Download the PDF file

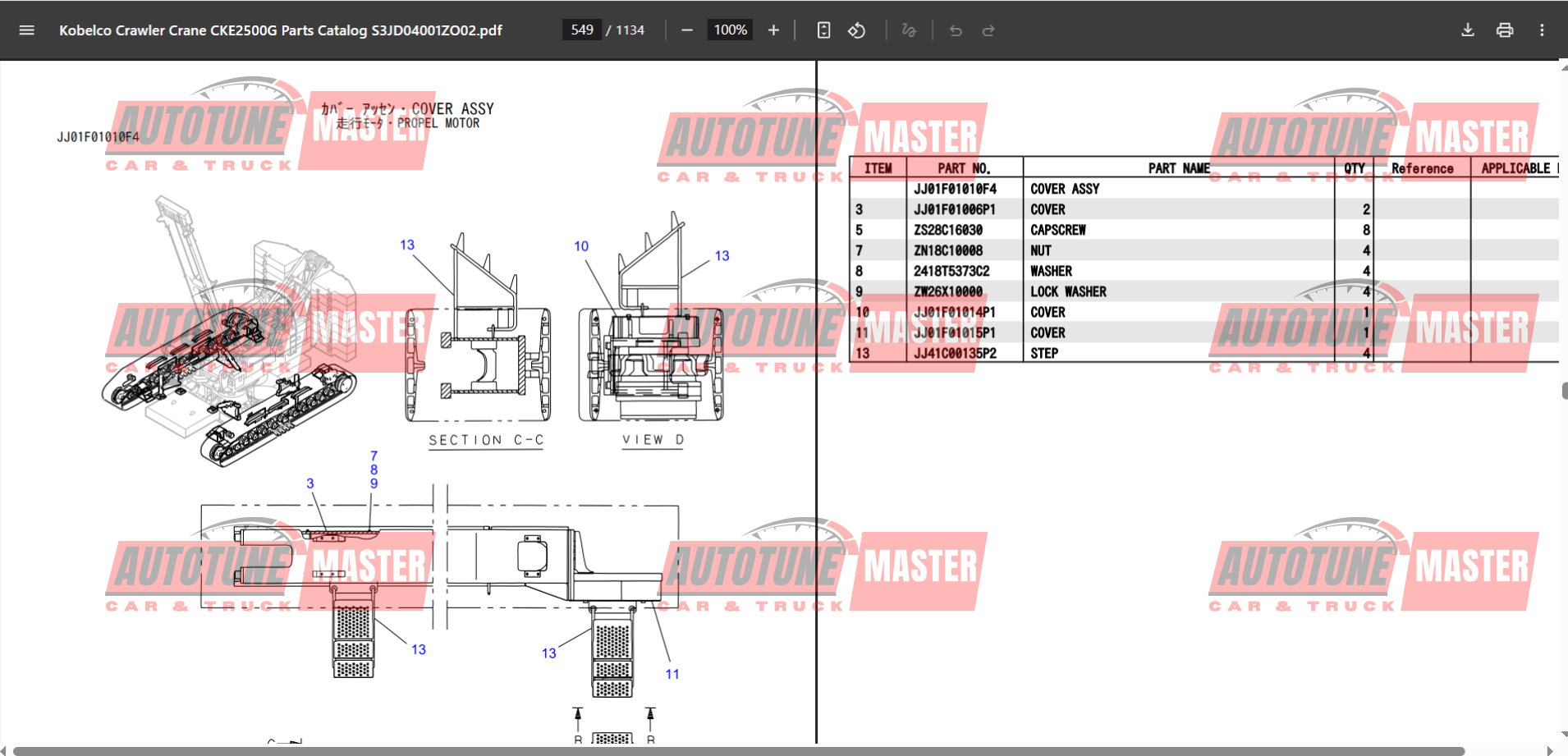tap(1468, 30)
